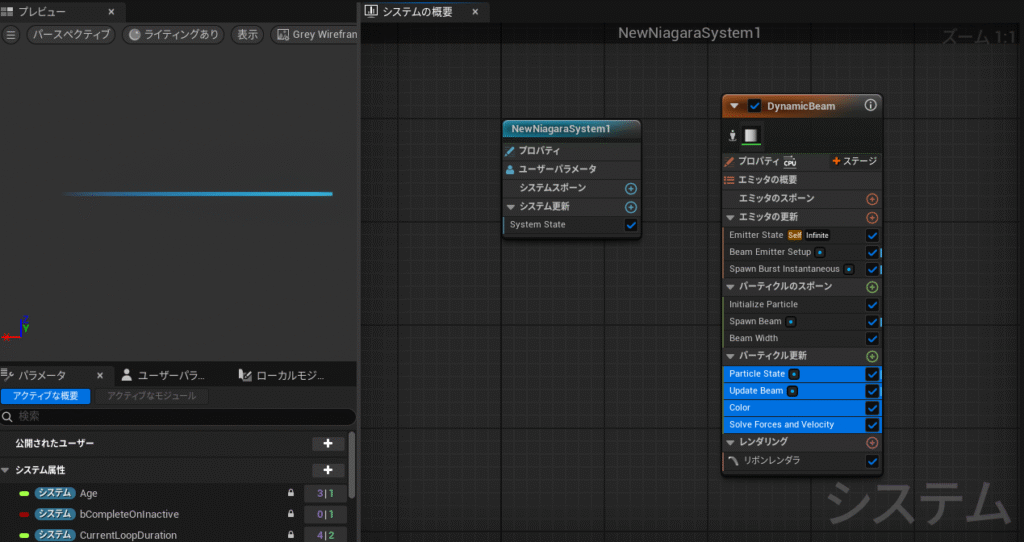Click the Particle State scratch icon
The image size is (1024, 542).
(x=794, y=374)
